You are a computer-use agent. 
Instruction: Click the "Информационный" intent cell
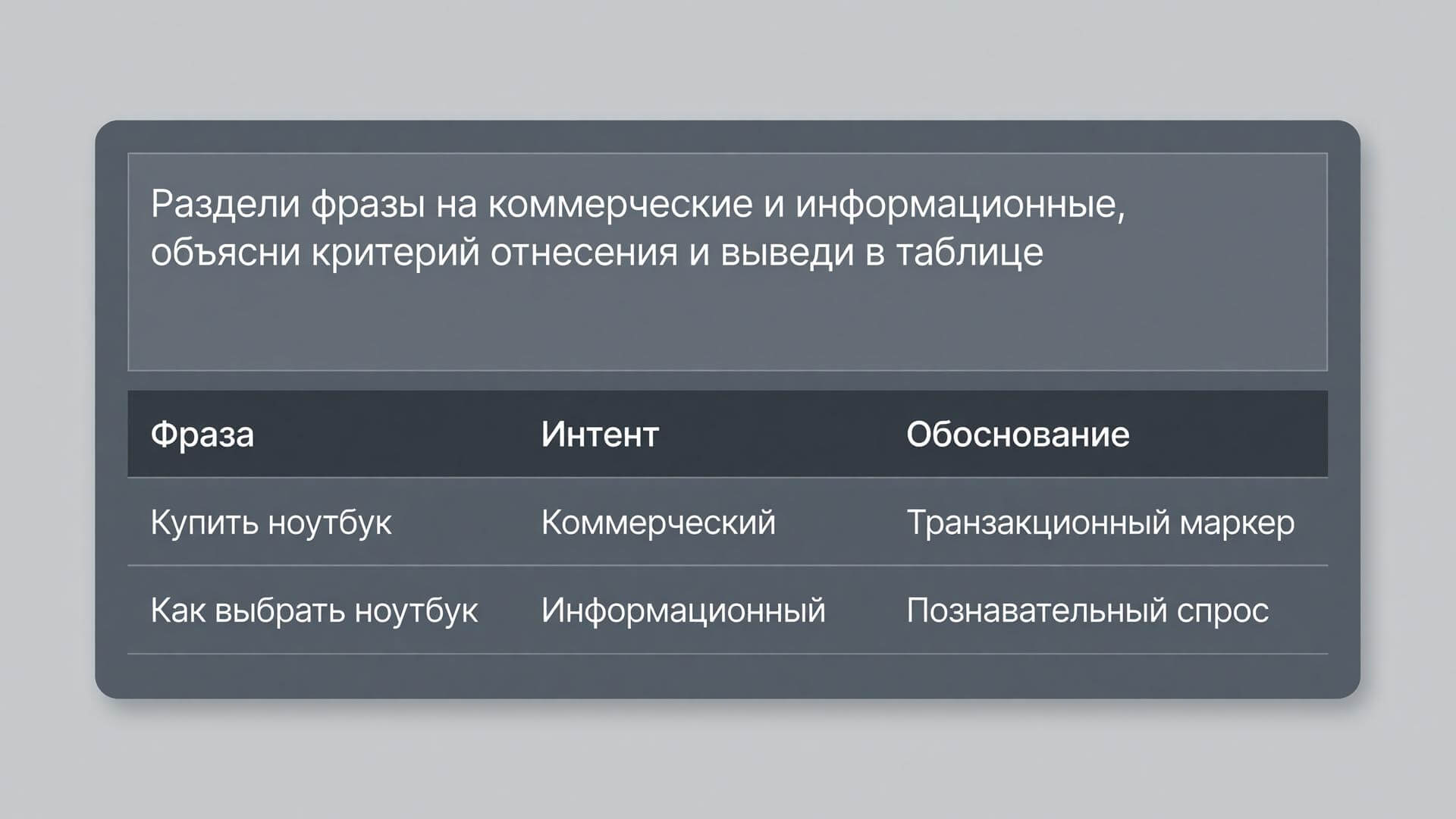[x=683, y=610]
